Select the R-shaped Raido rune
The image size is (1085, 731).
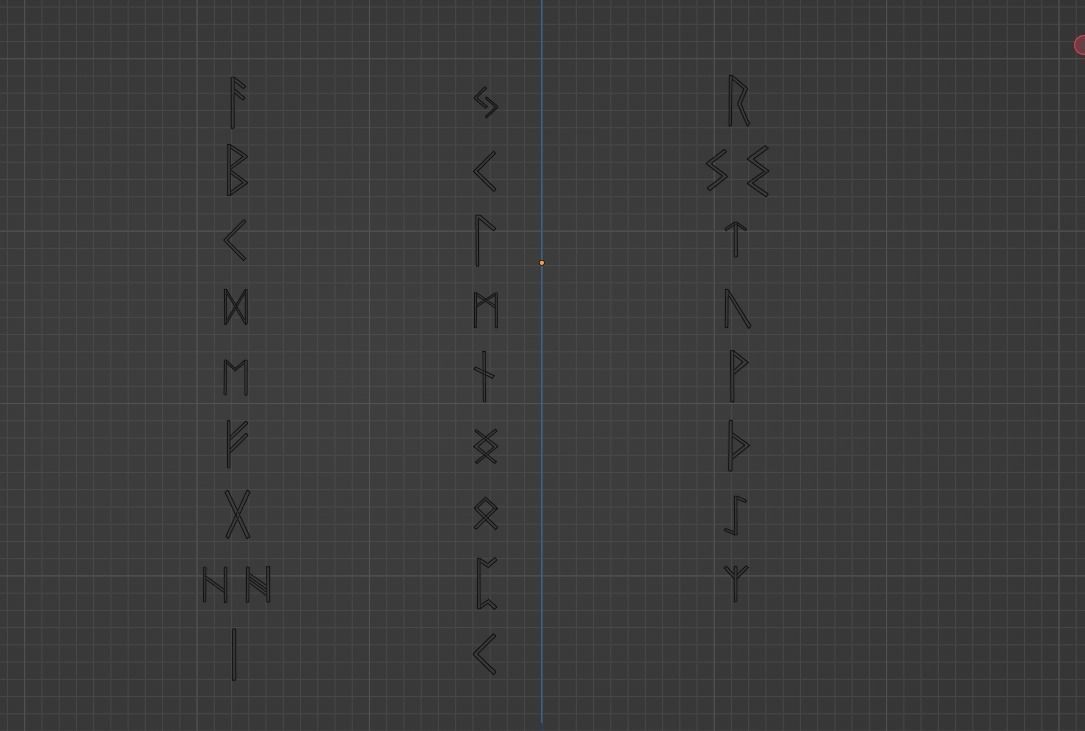pos(739,101)
